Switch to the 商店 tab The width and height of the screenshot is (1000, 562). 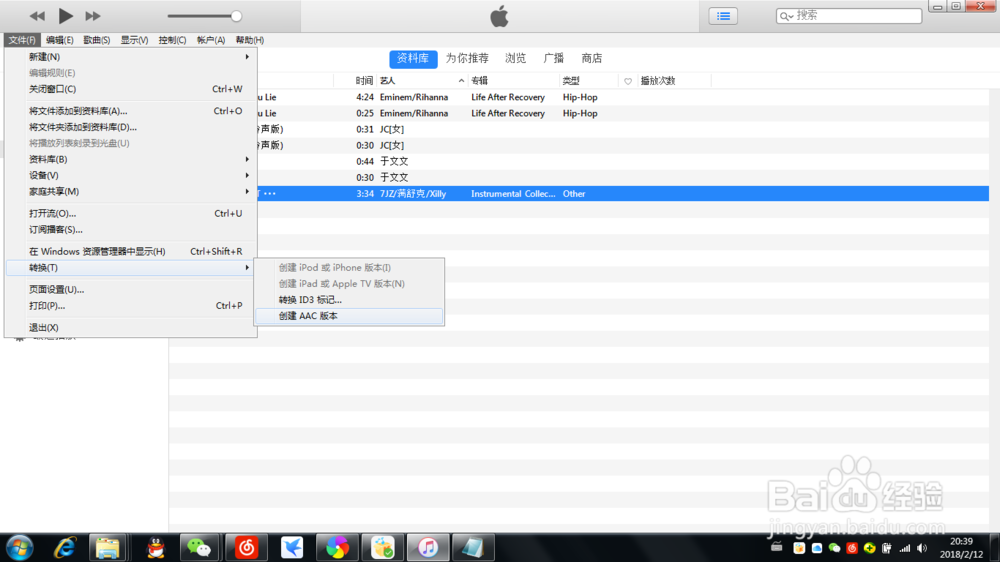592,59
